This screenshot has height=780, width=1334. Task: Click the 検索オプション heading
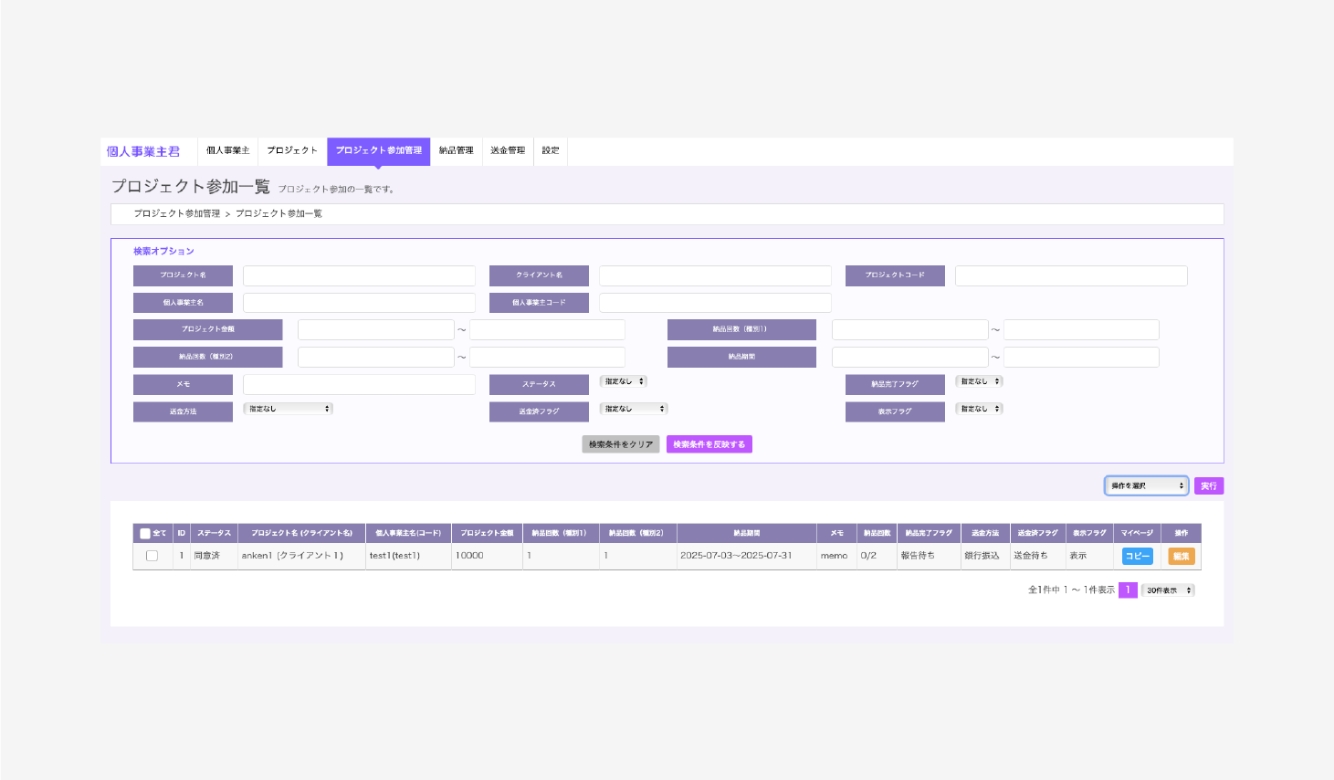pyautogui.click(x=164, y=251)
